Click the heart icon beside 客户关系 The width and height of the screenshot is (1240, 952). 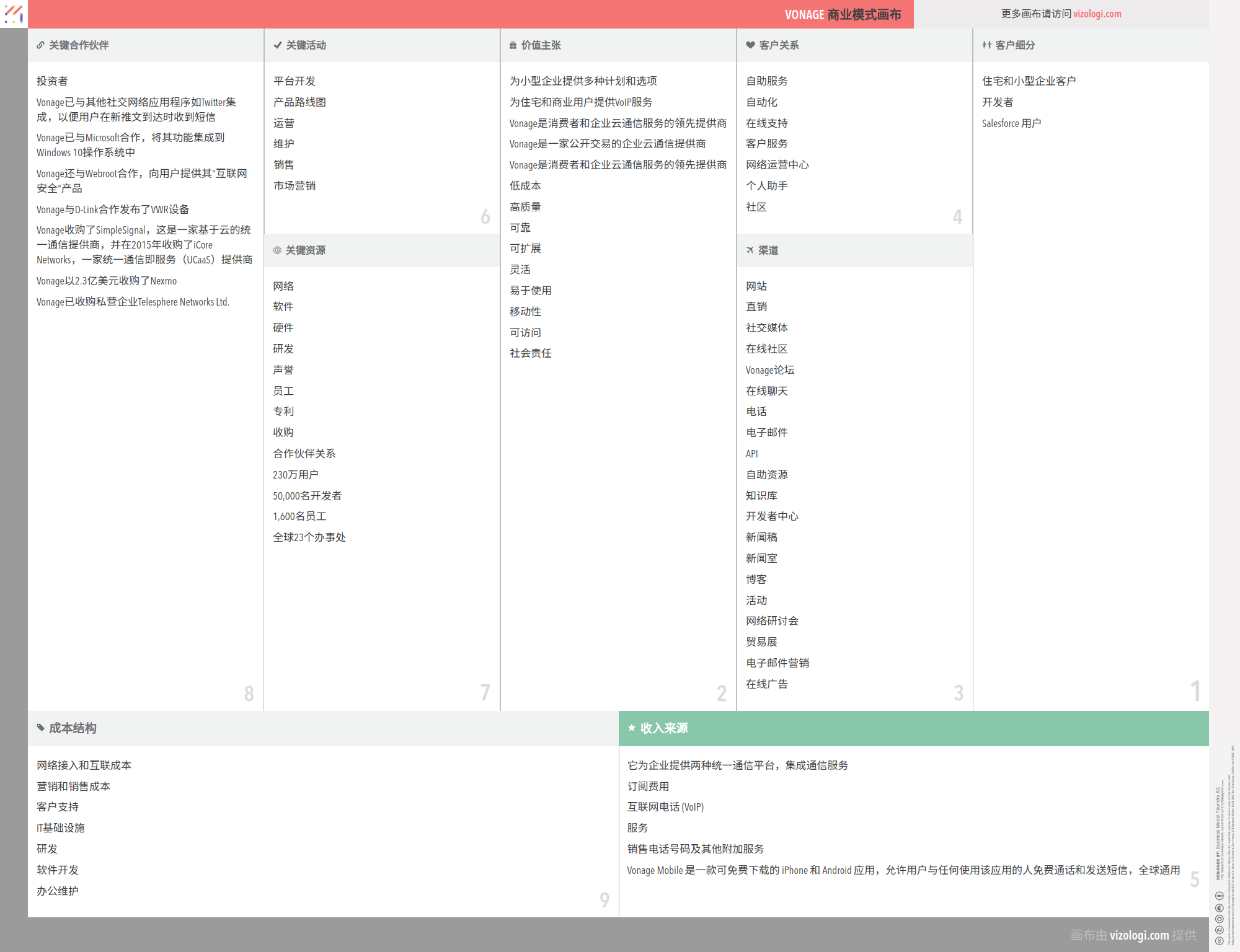coord(750,45)
